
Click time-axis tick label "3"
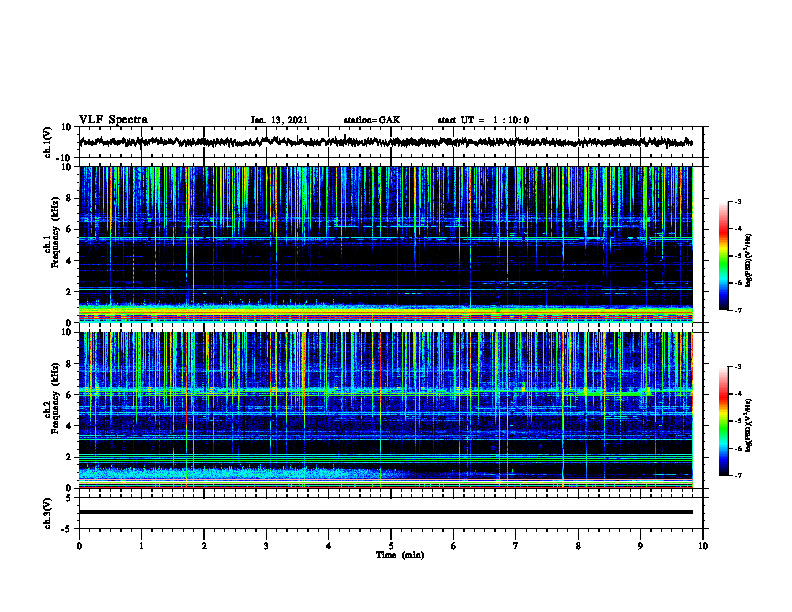coord(266,546)
